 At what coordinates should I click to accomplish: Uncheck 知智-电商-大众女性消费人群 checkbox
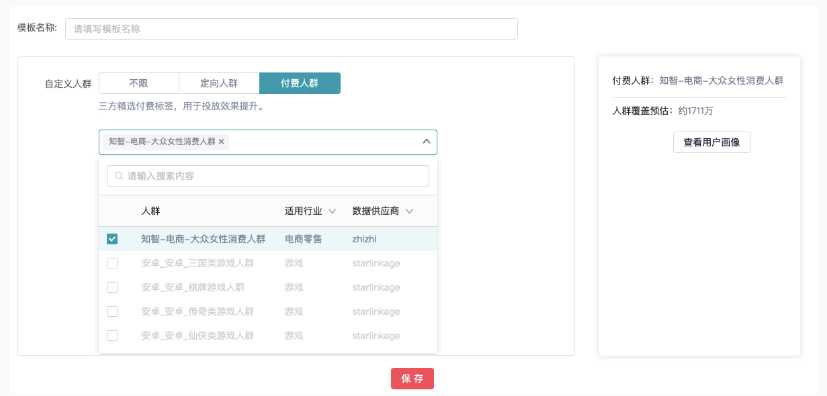pos(112,239)
